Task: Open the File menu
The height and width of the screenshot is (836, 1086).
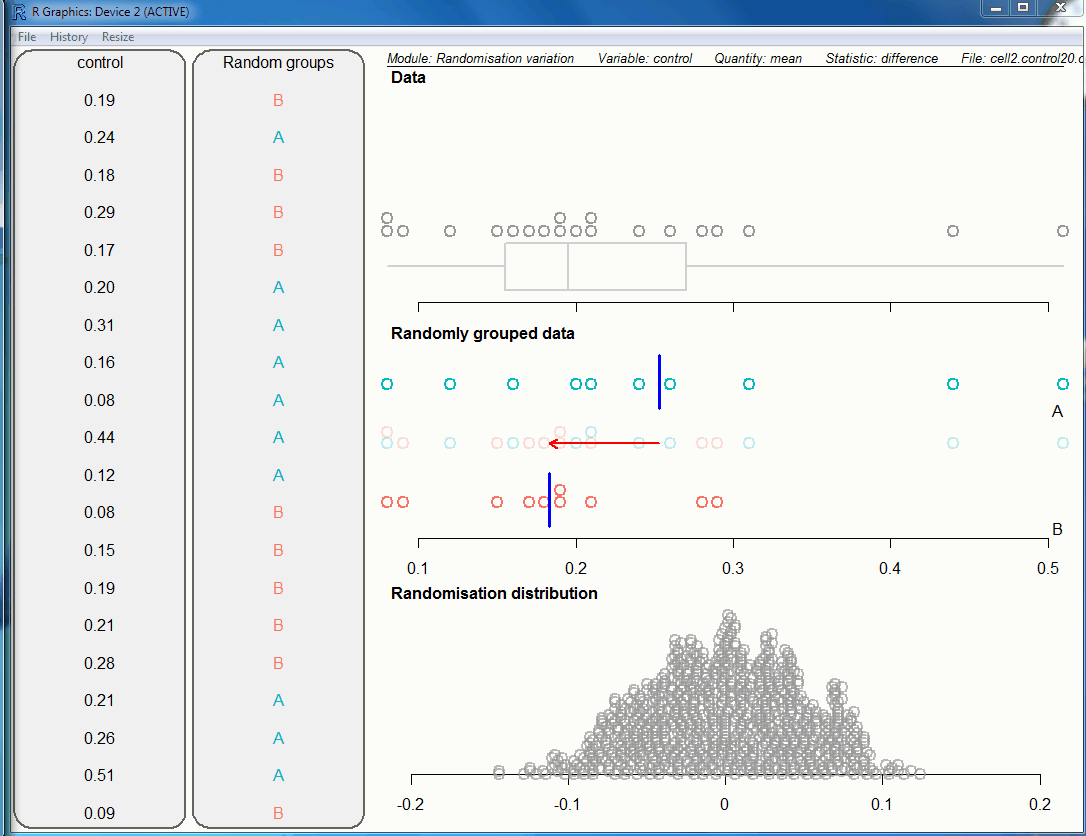Action: coord(27,37)
